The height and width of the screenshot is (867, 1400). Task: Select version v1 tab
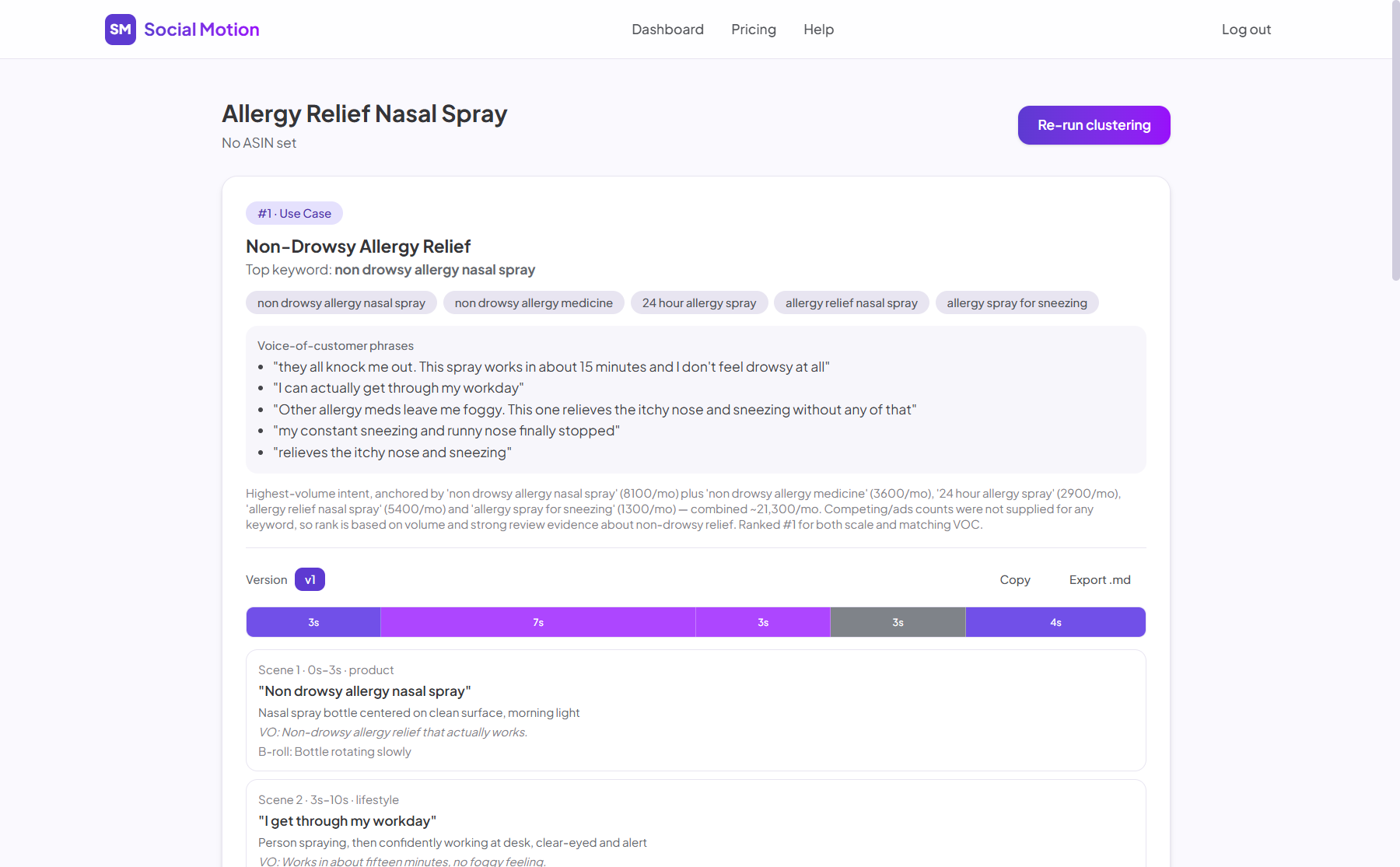tap(310, 579)
